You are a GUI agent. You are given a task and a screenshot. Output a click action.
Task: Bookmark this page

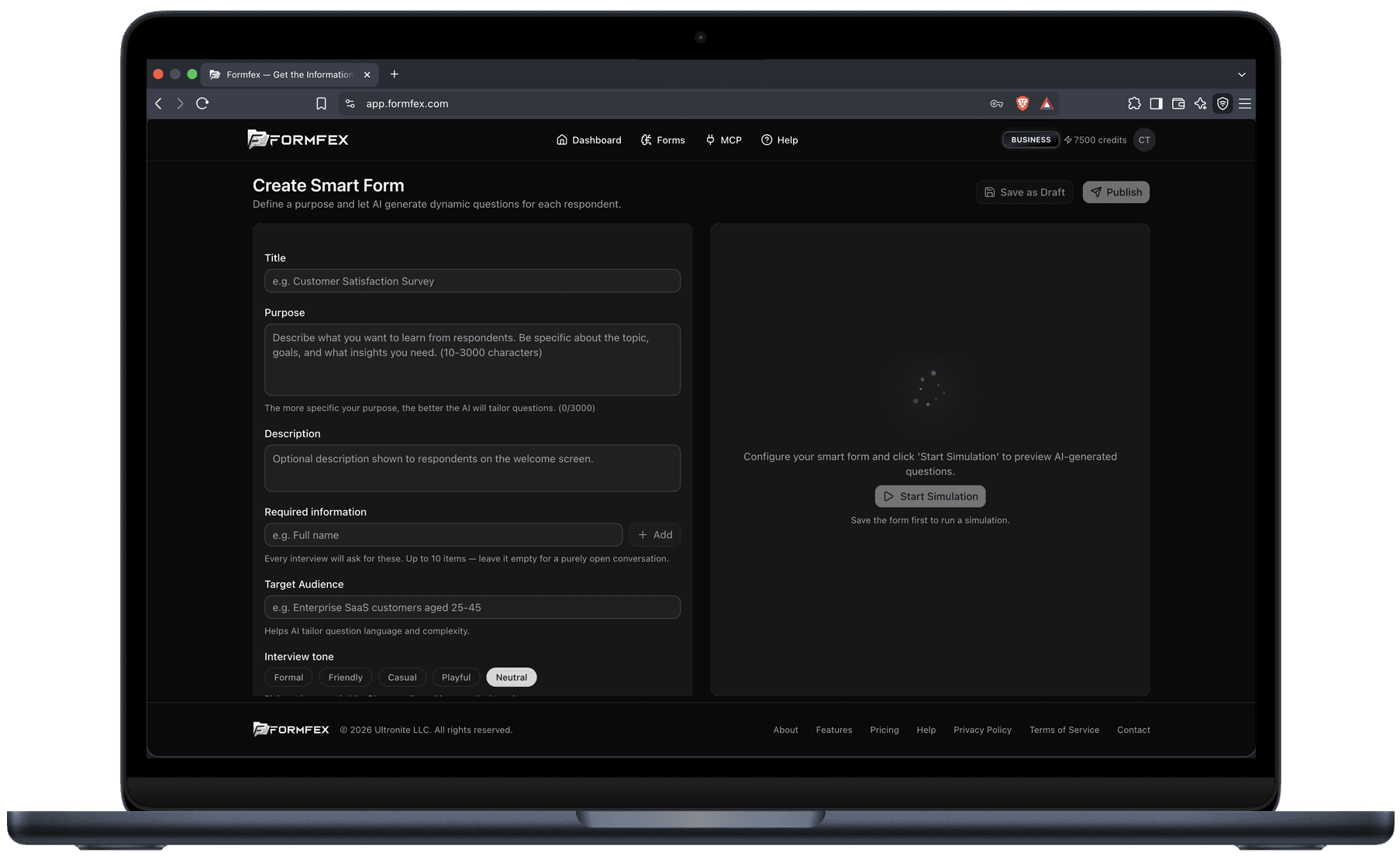point(321,104)
